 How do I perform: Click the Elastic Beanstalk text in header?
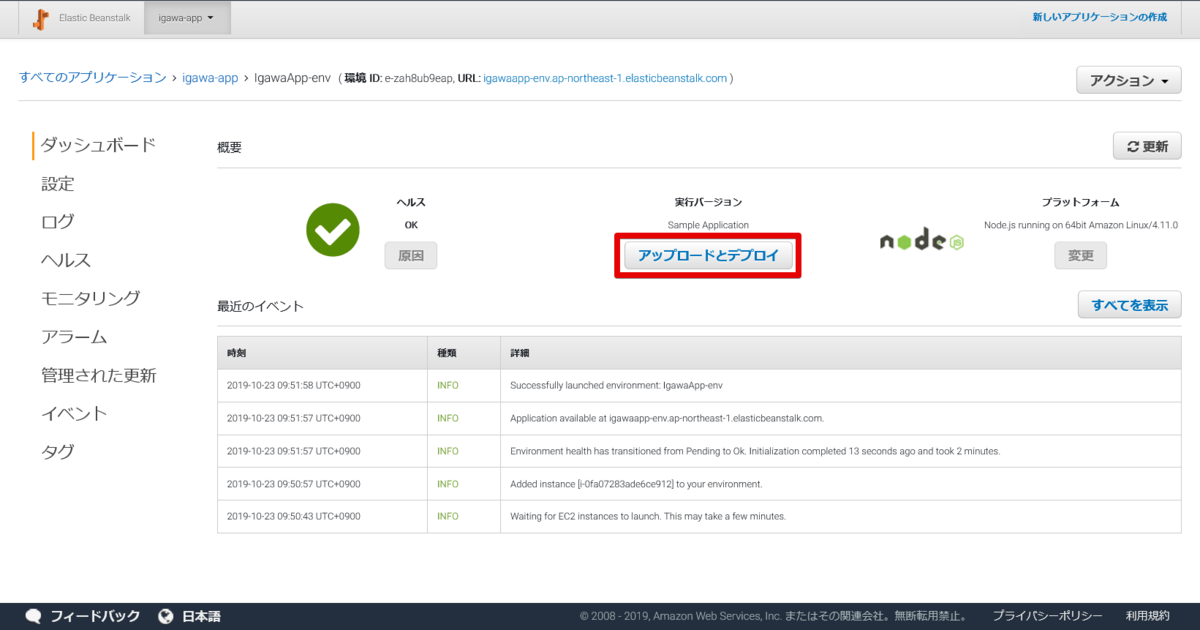pyautogui.click(x=95, y=18)
